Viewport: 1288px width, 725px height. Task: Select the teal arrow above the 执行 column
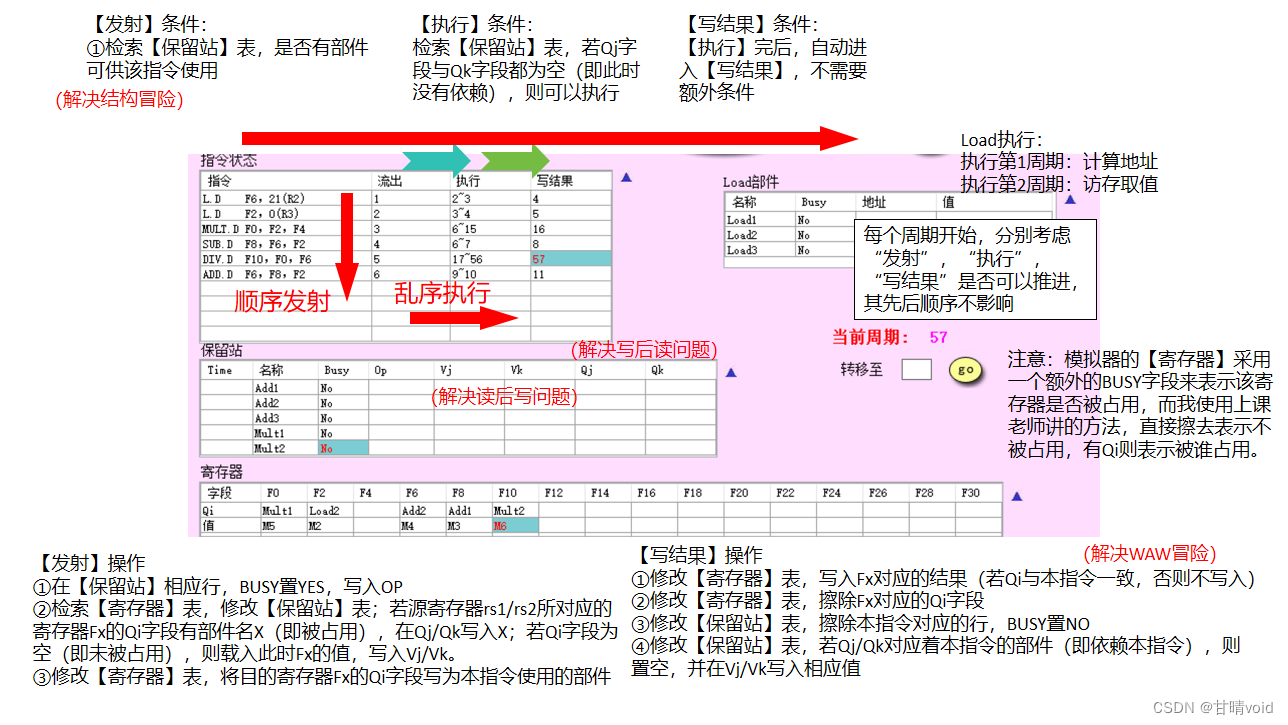437,159
